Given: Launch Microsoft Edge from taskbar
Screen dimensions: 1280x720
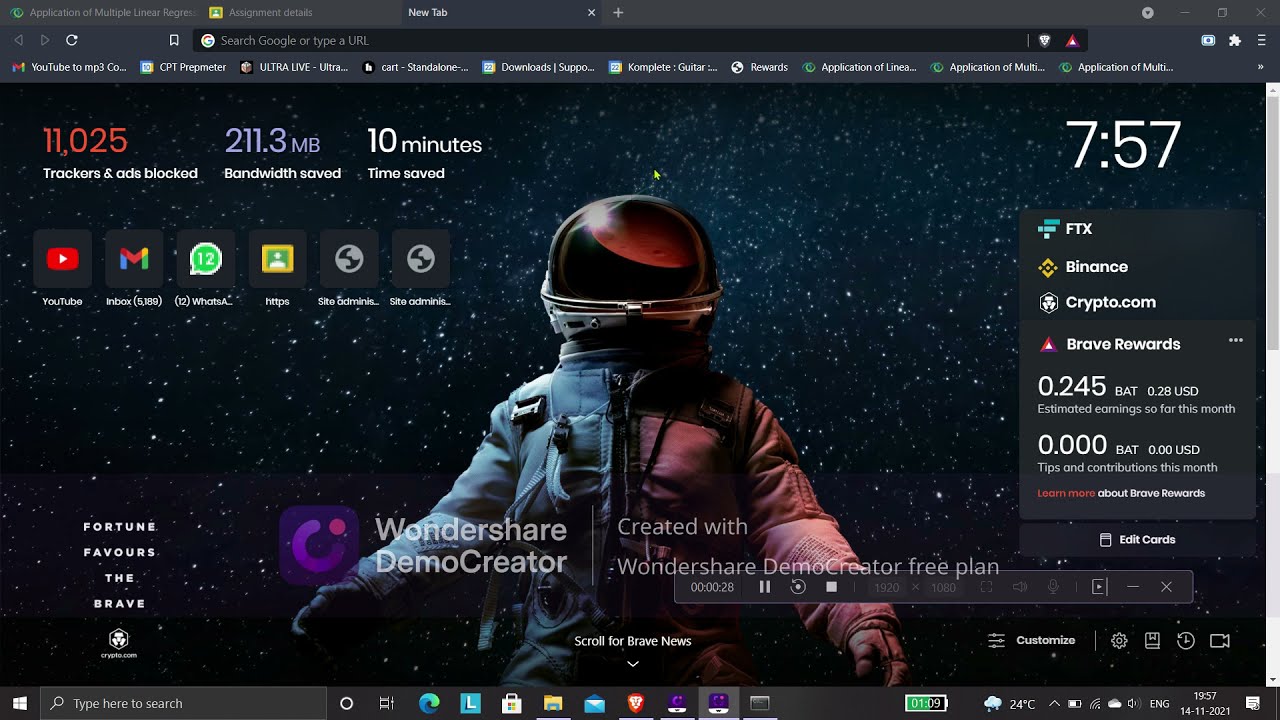Looking at the screenshot, I should click(429, 703).
